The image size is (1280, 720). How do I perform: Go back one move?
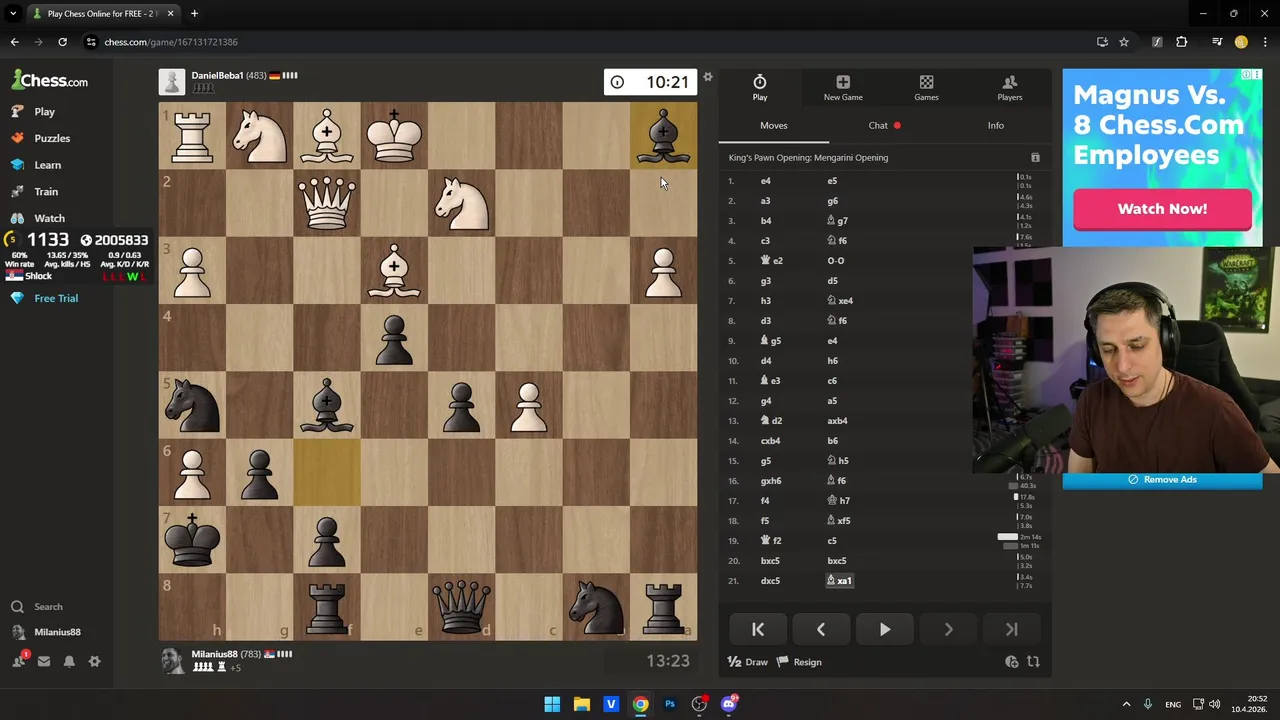coord(821,629)
